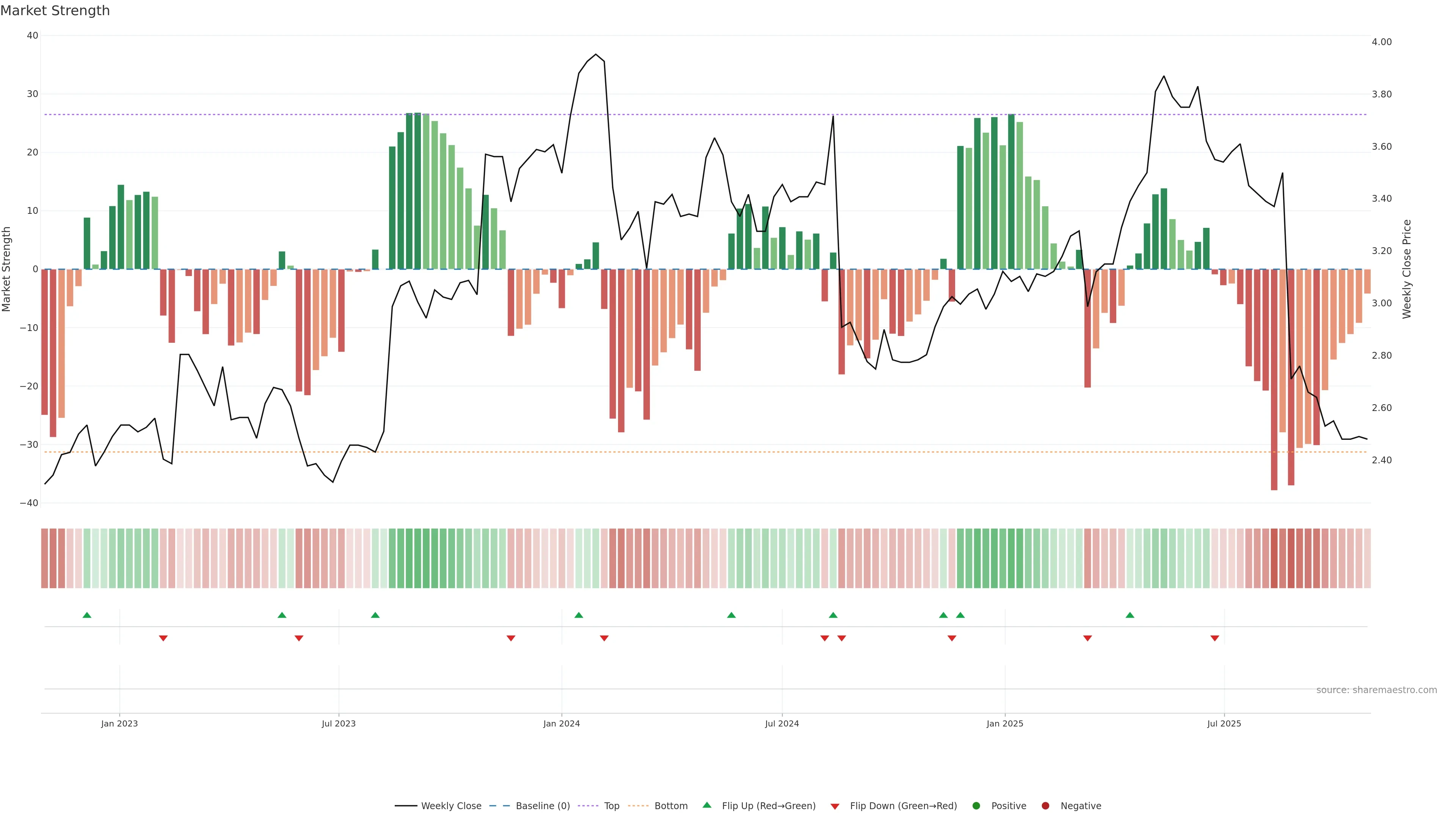Click the Top purple dotted legend icon
This screenshot has width=1456, height=819.
click(588, 806)
